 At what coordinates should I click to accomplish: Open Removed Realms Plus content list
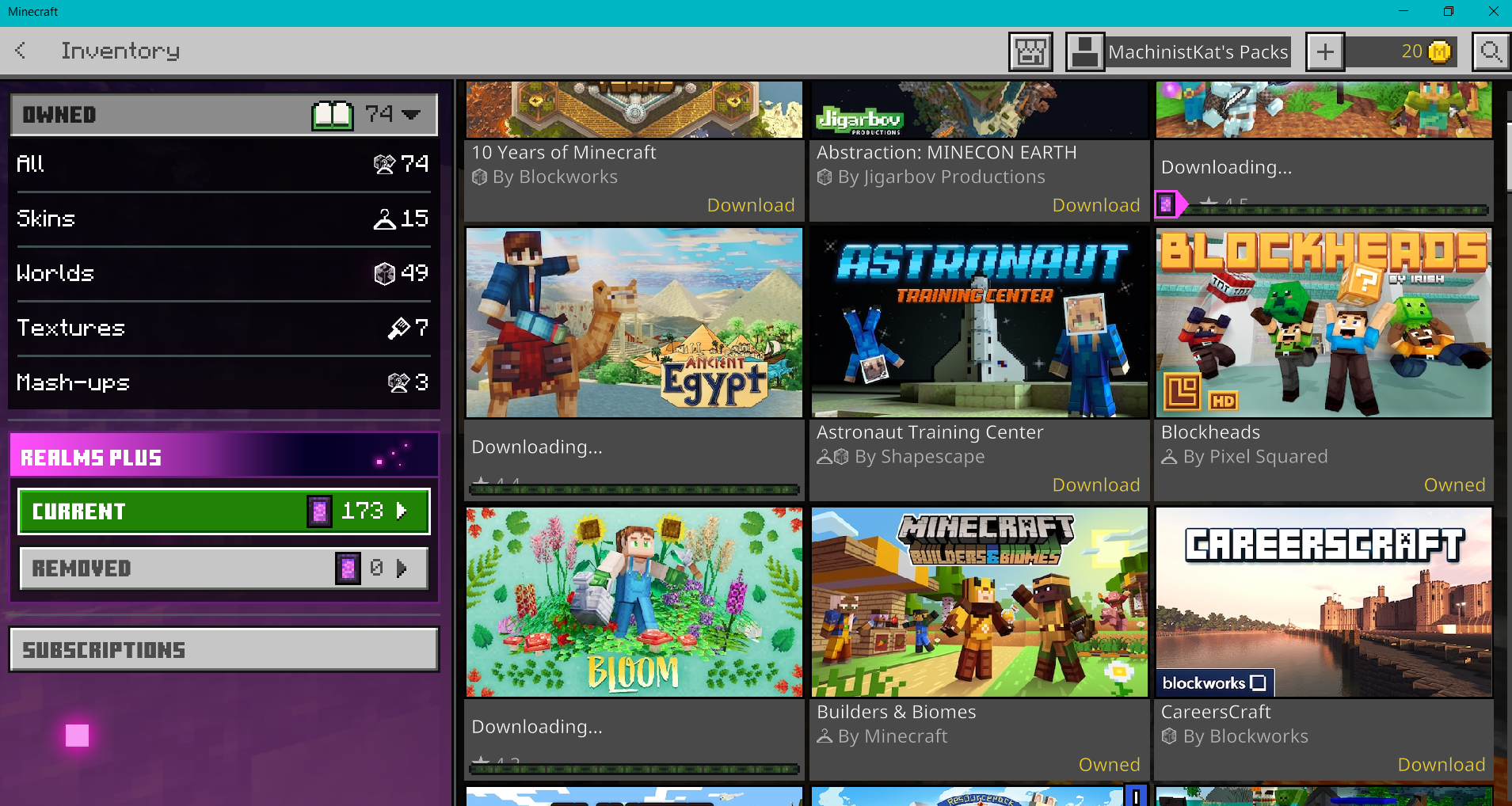(x=224, y=568)
